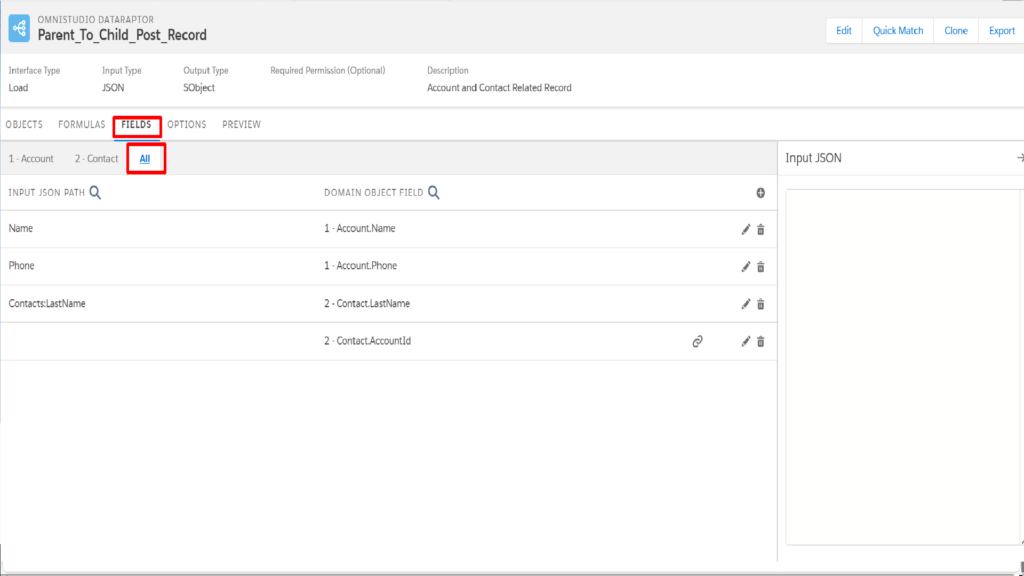This screenshot has width=1024, height=576.
Task: Search the Domain Object Field column
Action: pyautogui.click(x=434, y=193)
